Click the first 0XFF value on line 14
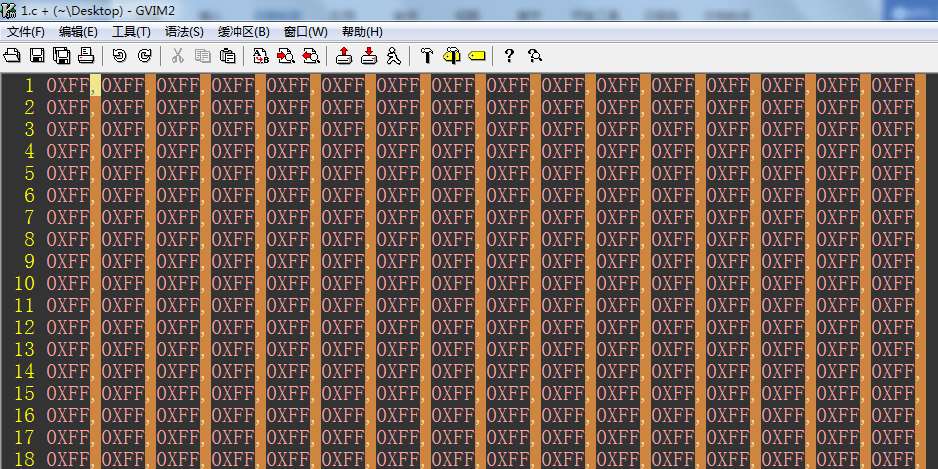Viewport: 938px width, 469px height. (x=68, y=371)
